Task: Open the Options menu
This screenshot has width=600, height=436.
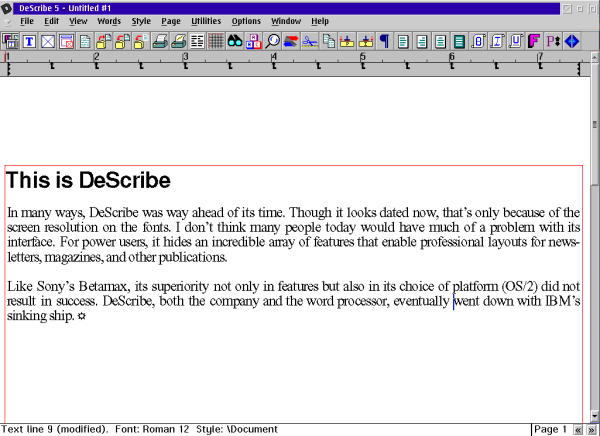Action: (246, 21)
